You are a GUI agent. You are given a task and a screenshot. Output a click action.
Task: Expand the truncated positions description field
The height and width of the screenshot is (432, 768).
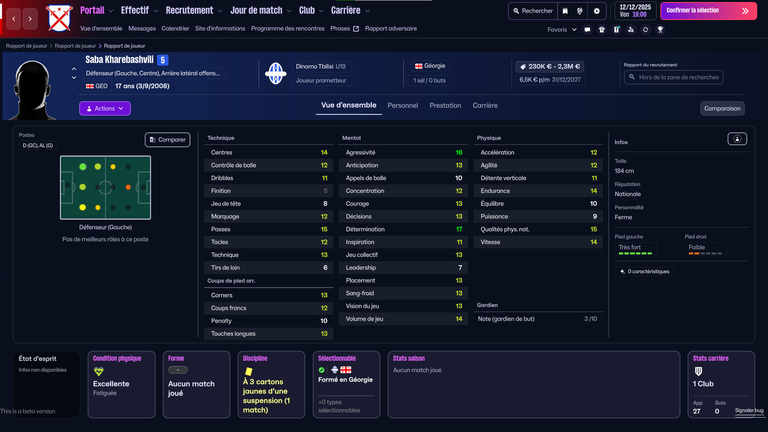point(152,73)
